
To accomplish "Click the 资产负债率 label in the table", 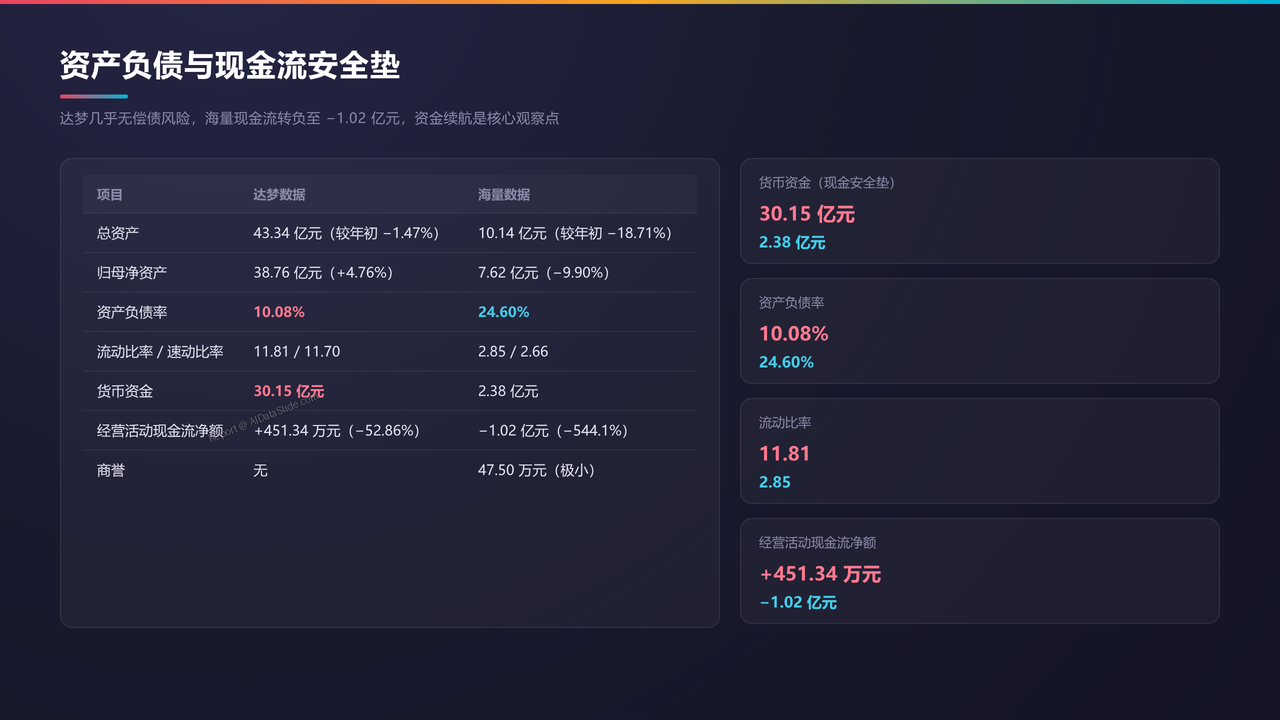I will pos(132,312).
